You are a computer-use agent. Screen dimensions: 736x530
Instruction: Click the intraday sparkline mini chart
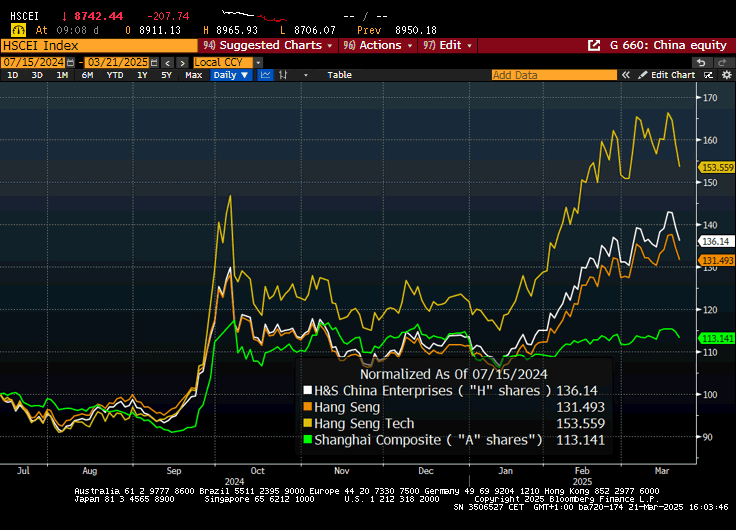click(x=254, y=15)
